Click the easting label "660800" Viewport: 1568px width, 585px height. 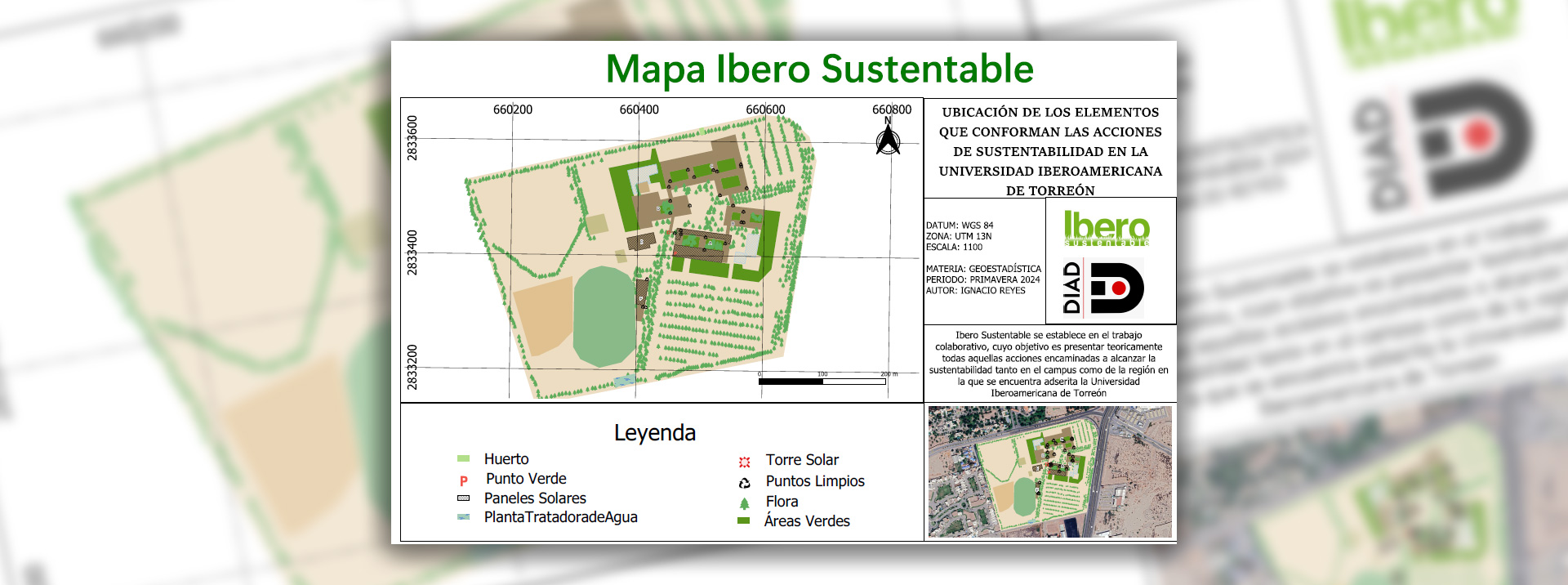pyautogui.click(x=892, y=109)
